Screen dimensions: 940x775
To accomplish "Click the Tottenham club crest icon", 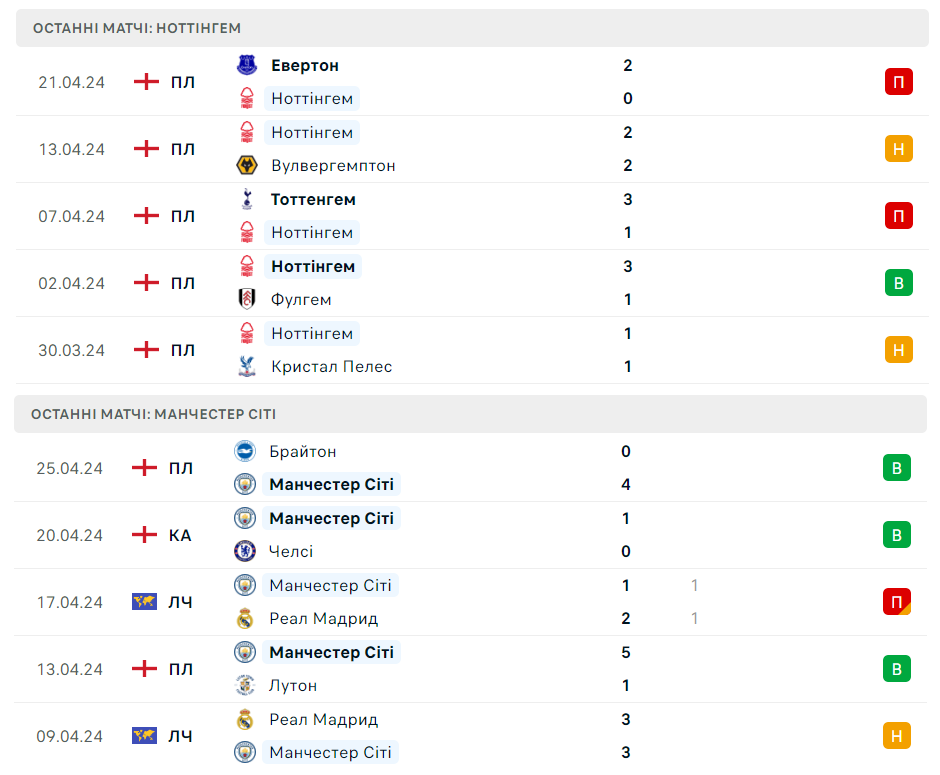I will pos(246,199).
